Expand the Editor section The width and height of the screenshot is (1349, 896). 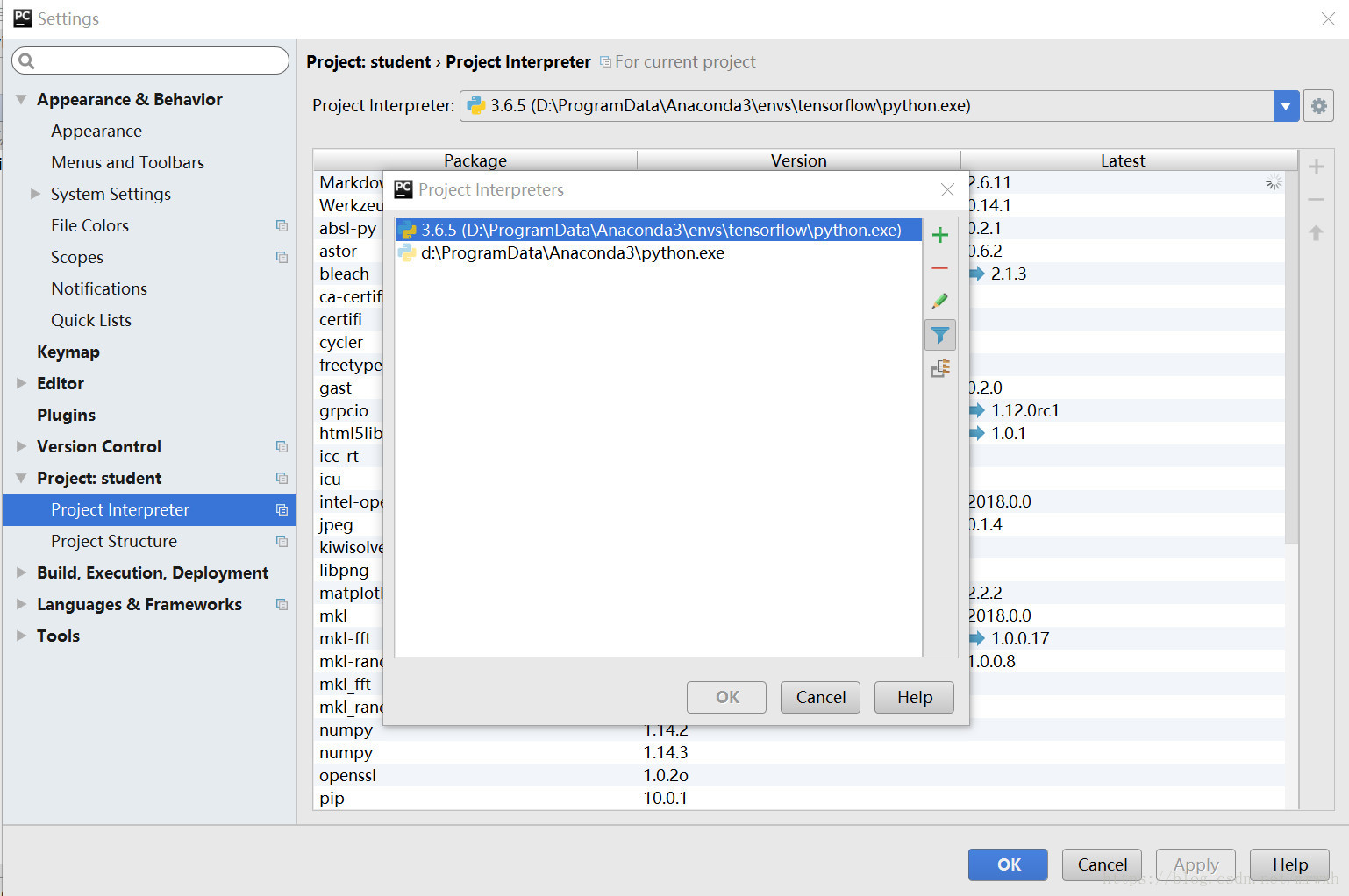tap(21, 383)
